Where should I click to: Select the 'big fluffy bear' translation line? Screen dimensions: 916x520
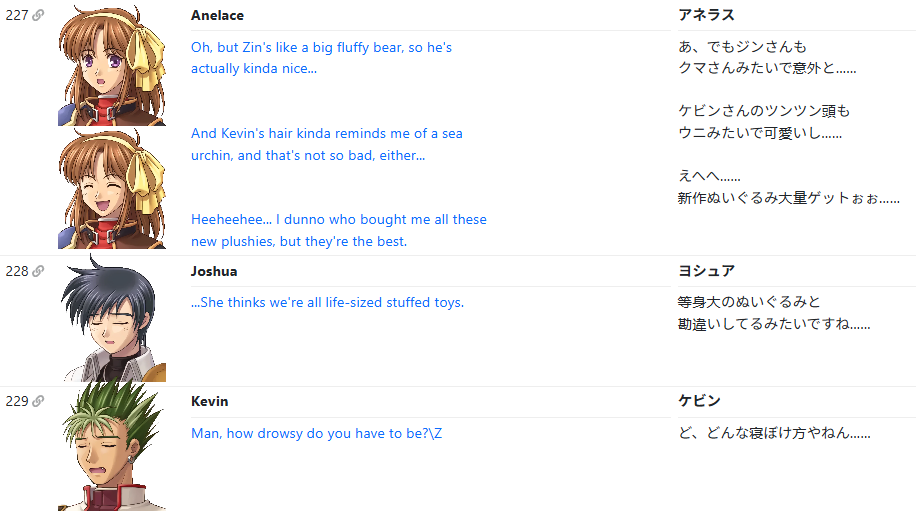tap(321, 58)
